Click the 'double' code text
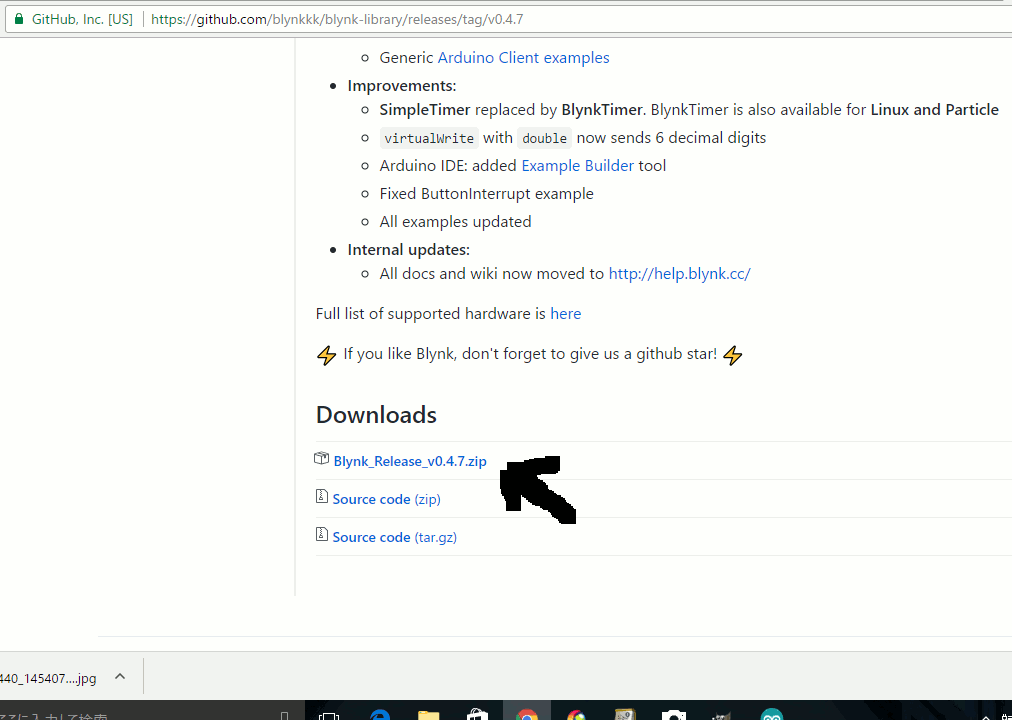The height and width of the screenshot is (720, 1012). (545, 138)
